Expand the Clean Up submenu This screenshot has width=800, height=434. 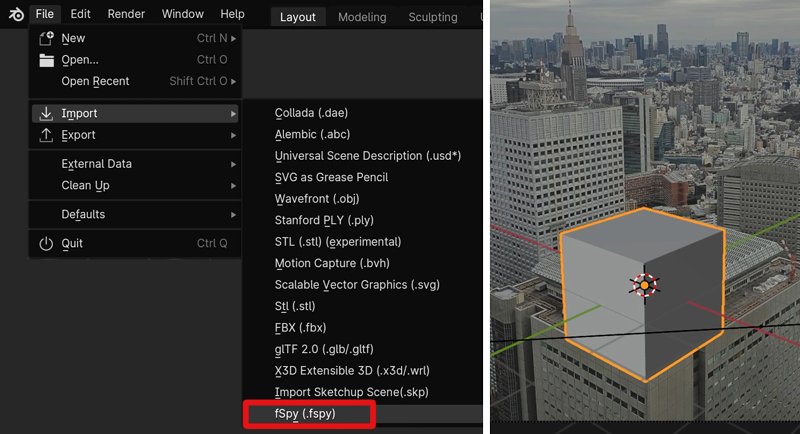point(136,185)
